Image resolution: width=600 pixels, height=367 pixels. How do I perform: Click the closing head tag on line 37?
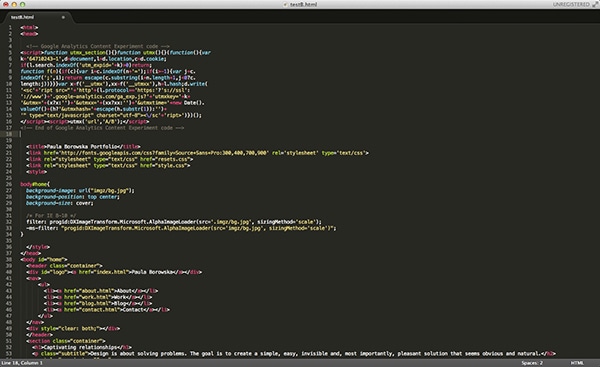[31, 253]
